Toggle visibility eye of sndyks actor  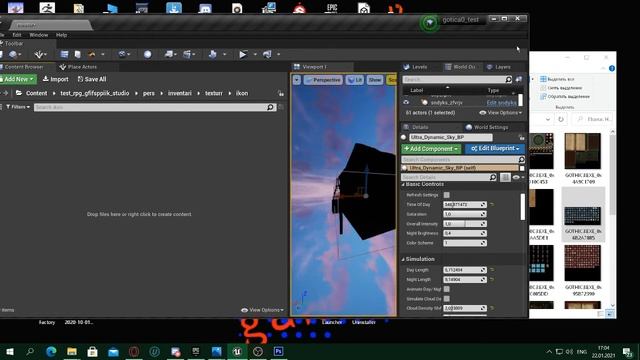[x=406, y=102]
